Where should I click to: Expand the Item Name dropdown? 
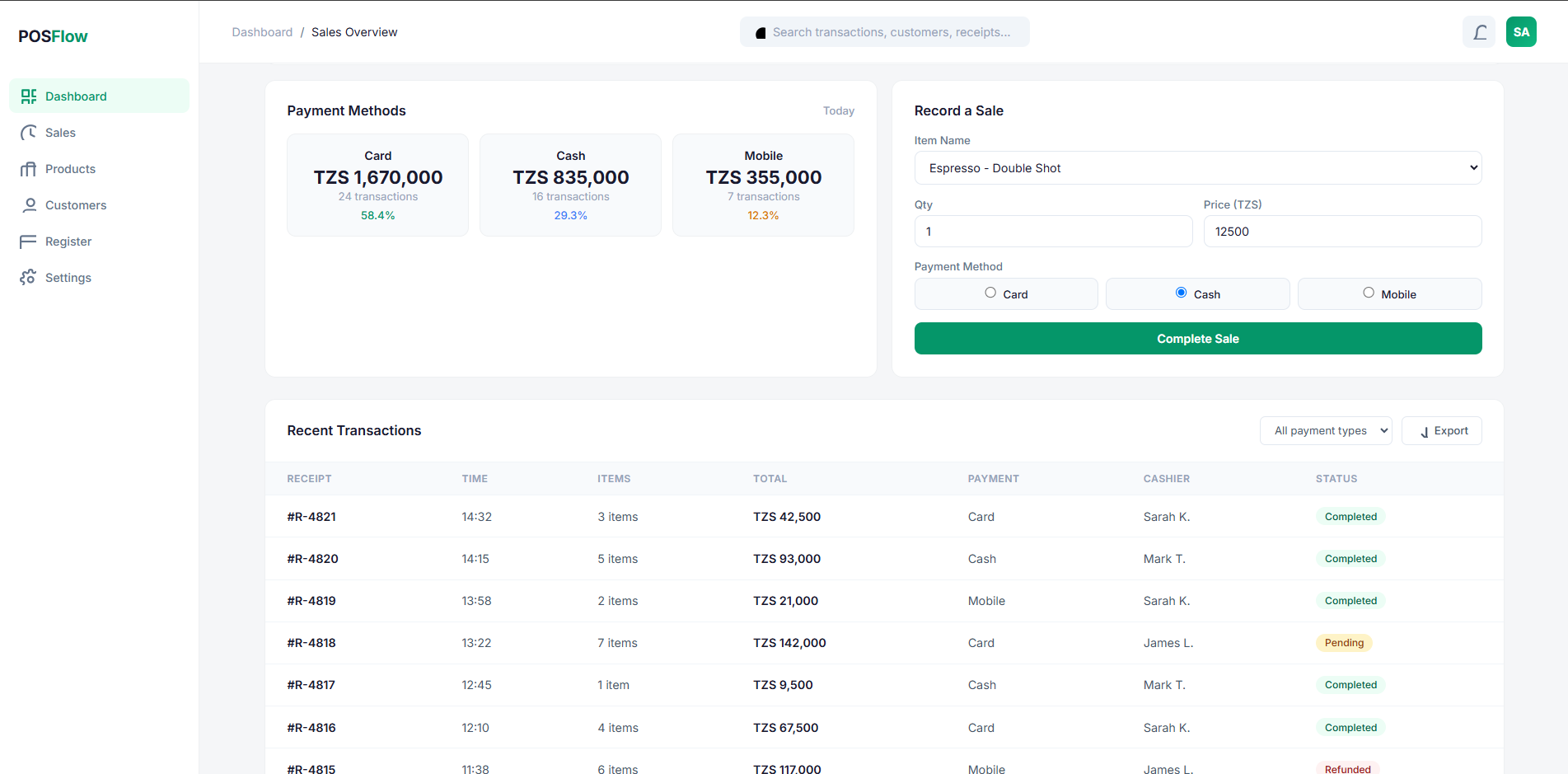coord(1198,168)
